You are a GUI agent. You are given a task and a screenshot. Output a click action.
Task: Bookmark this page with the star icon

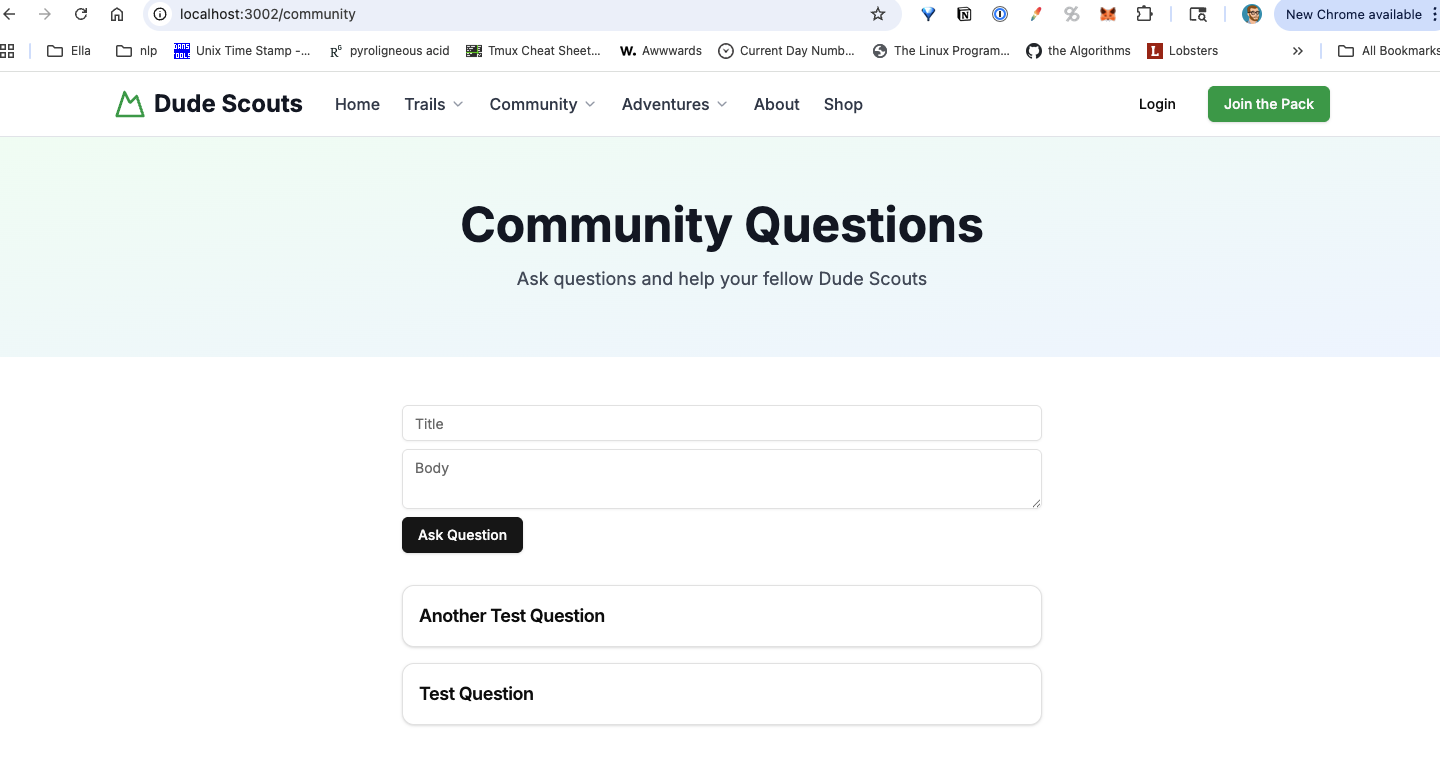pyautogui.click(x=878, y=14)
